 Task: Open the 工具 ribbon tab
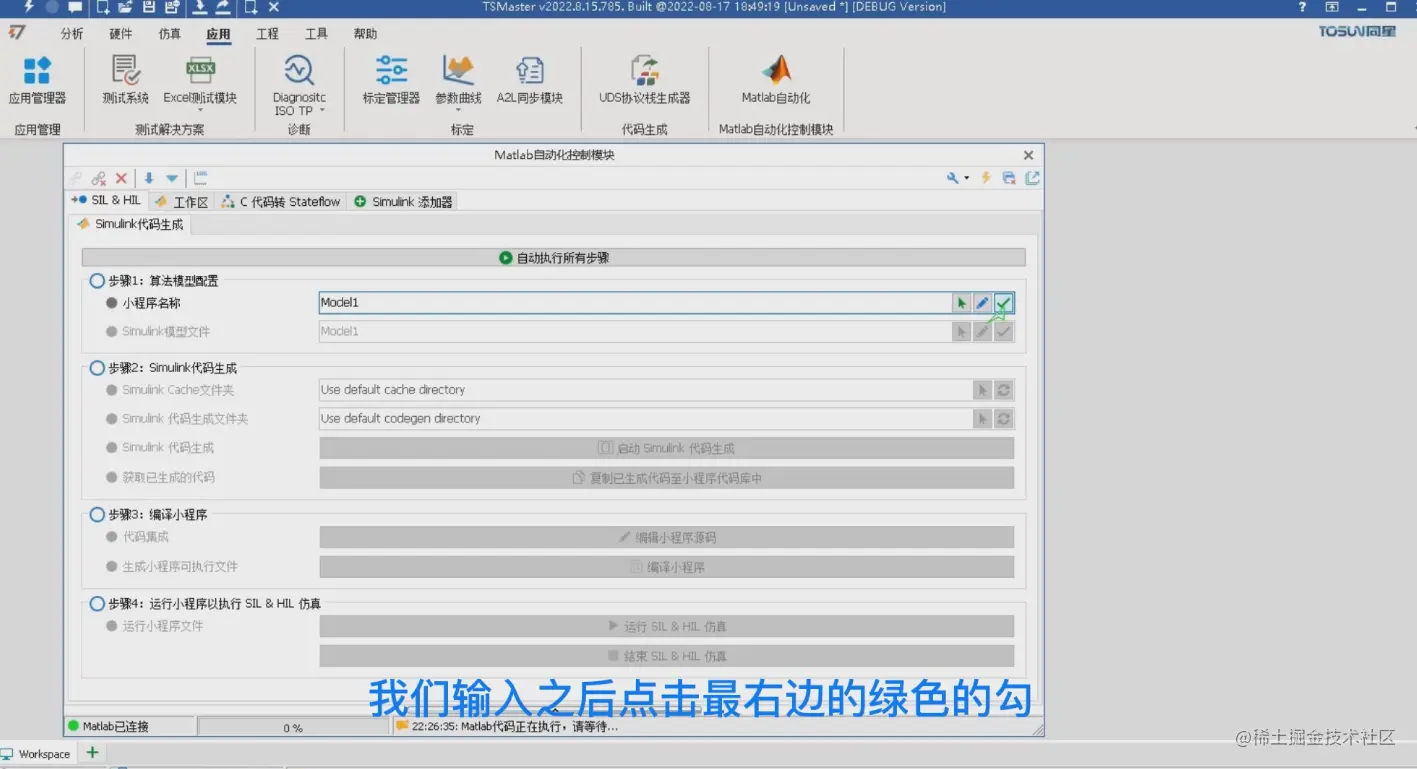pos(316,34)
